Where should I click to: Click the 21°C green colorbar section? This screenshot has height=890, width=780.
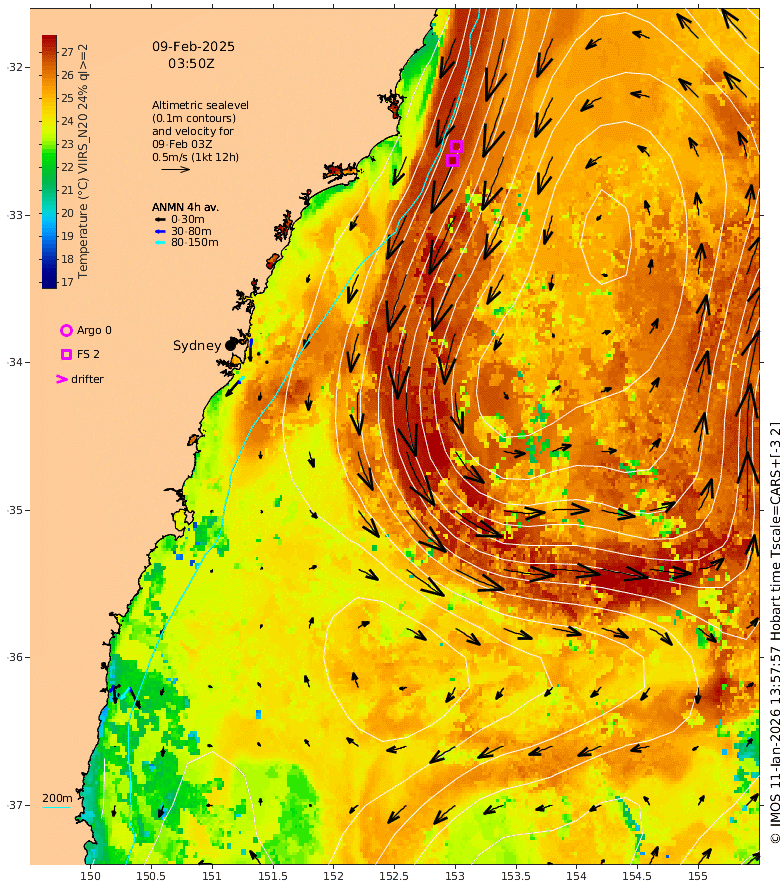pyautogui.click(x=49, y=190)
